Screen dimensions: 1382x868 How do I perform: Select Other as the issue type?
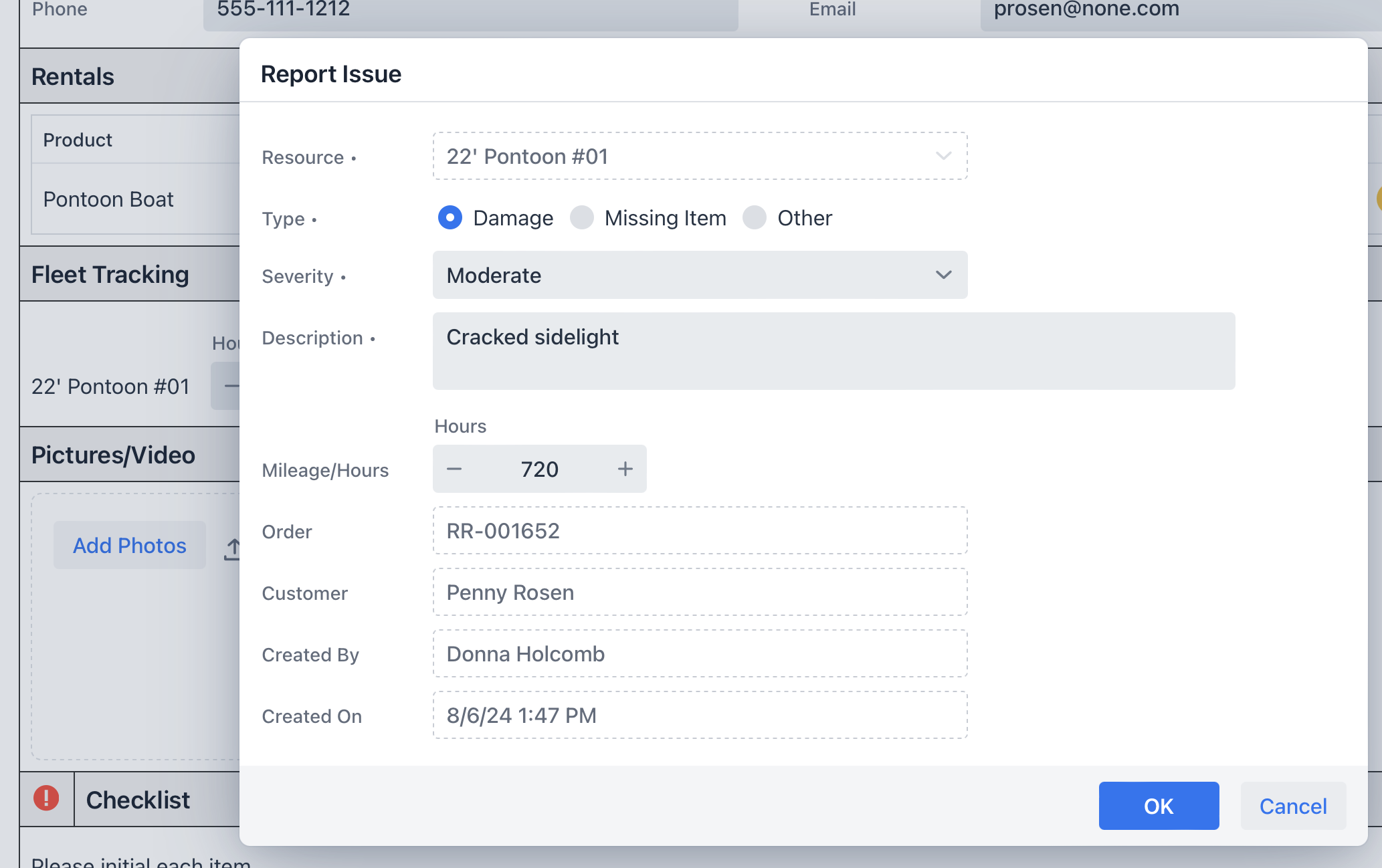click(755, 217)
